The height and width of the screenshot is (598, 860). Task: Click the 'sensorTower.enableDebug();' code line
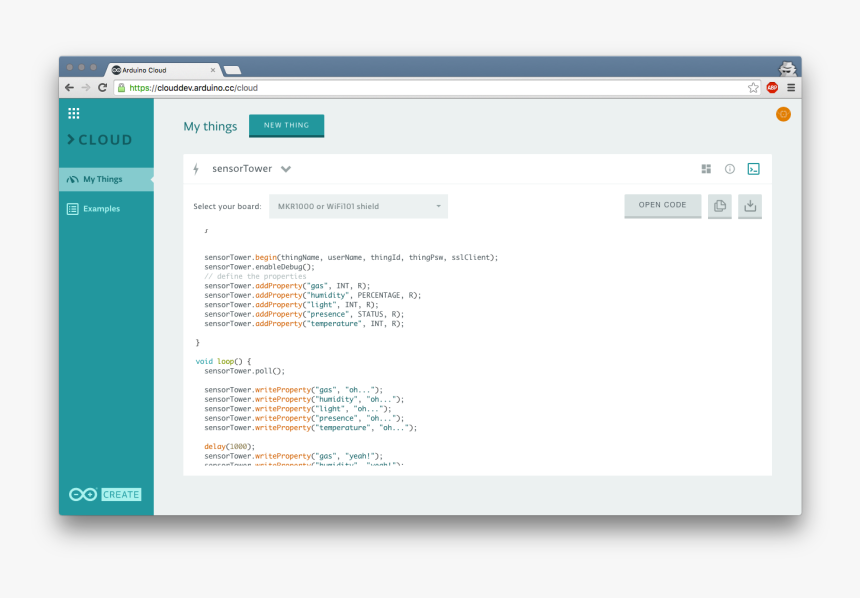(259, 267)
